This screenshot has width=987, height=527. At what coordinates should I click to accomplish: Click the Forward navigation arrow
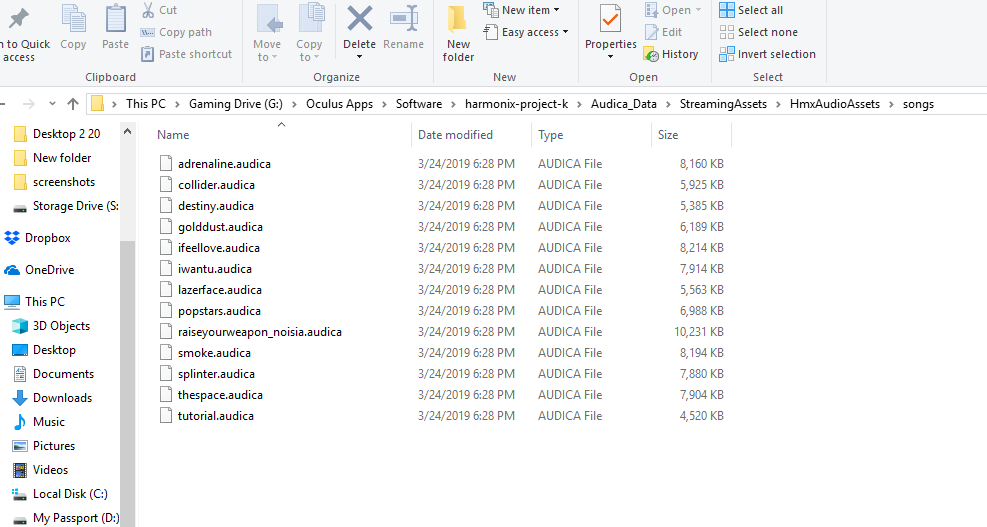(28, 104)
